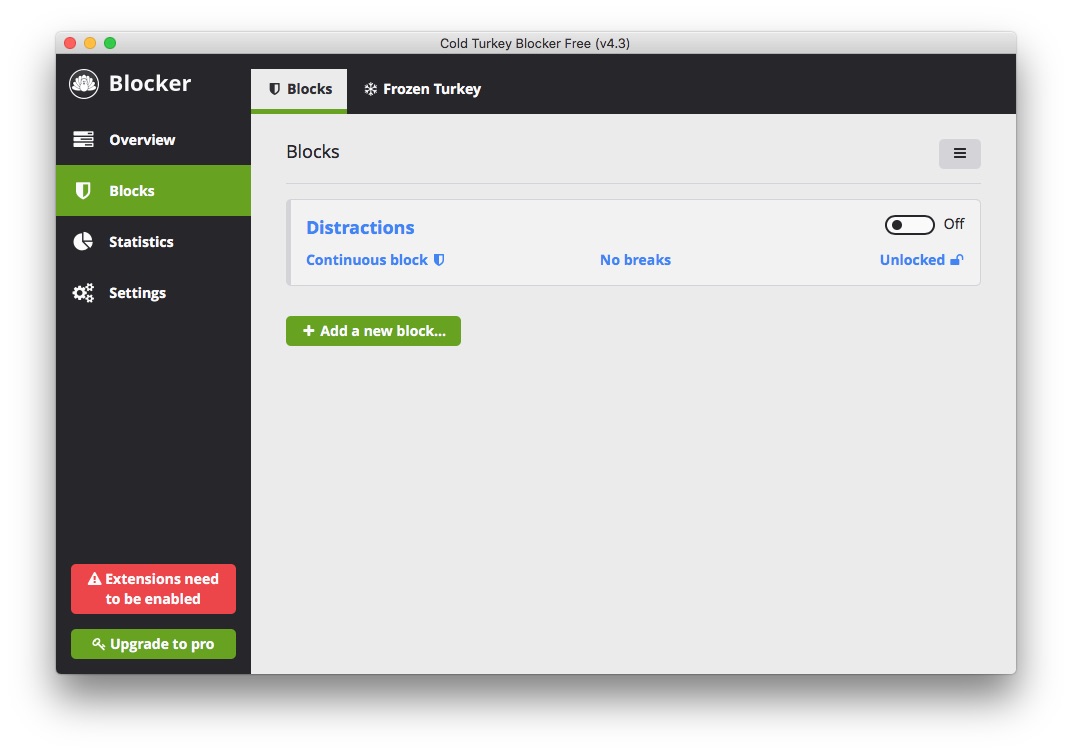The height and width of the screenshot is (754, 1072).
Task: Open the Distractions block name link
Action: 360,228
